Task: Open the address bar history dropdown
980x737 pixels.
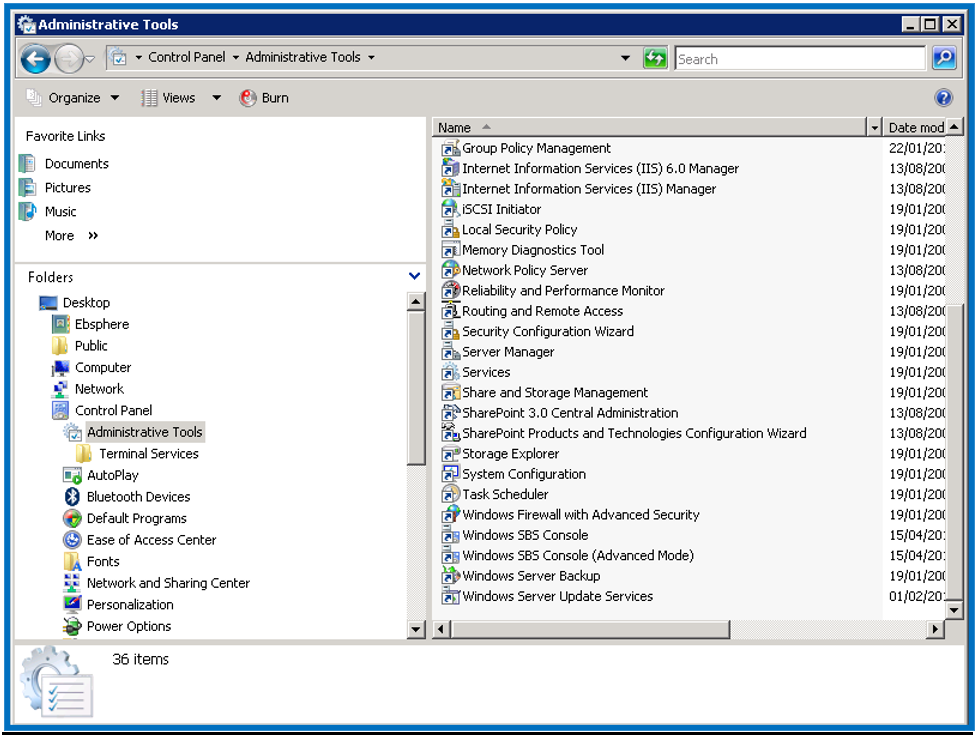Action: click(625, 58)
